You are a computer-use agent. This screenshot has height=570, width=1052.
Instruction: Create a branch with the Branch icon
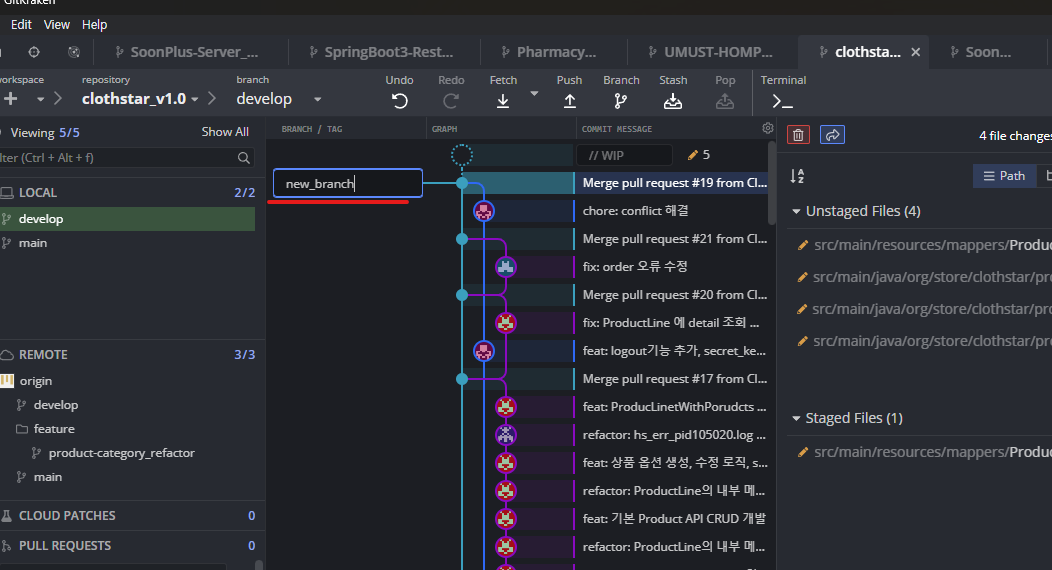(621, 101)
